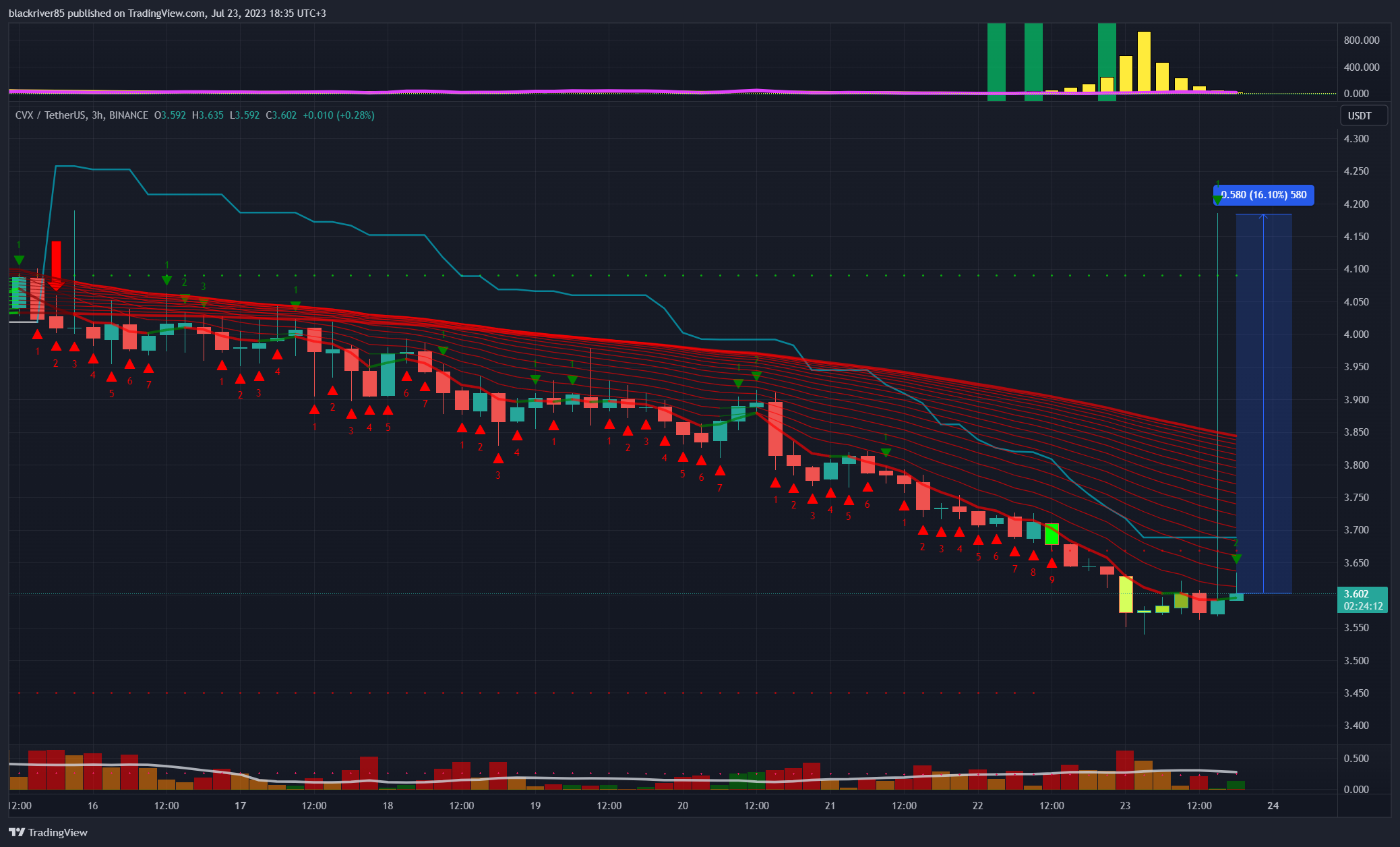Click the publisher header text blackriver85
This screenshot has height=847, width=1400.
click(x=36, y=13)
